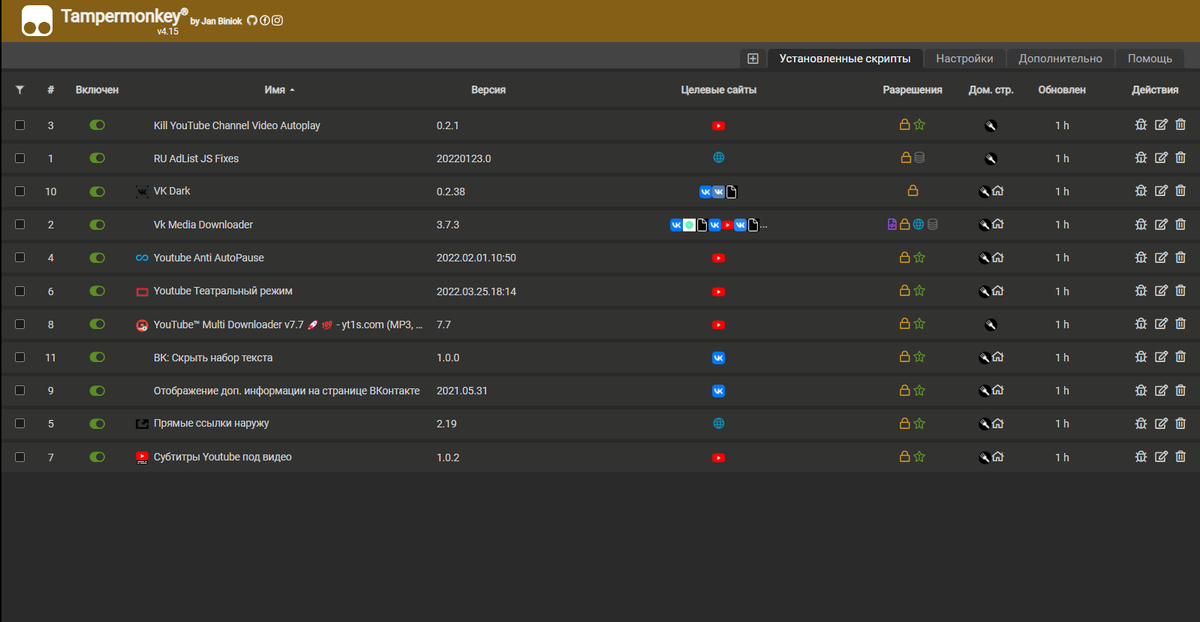Image resolution: width=1200 pixels, height=622 pixels.
Task: Disable the Прямые ссылки наружу toggle
Action: tap(97, 423)
